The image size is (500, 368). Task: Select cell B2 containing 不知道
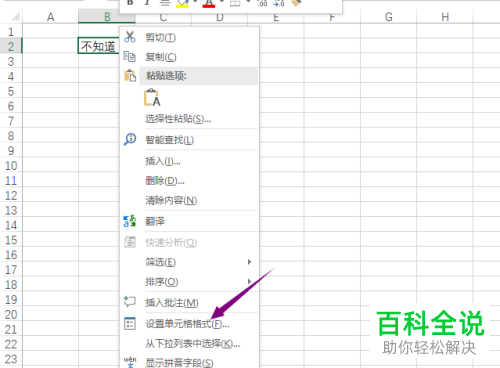click(99, 46)
